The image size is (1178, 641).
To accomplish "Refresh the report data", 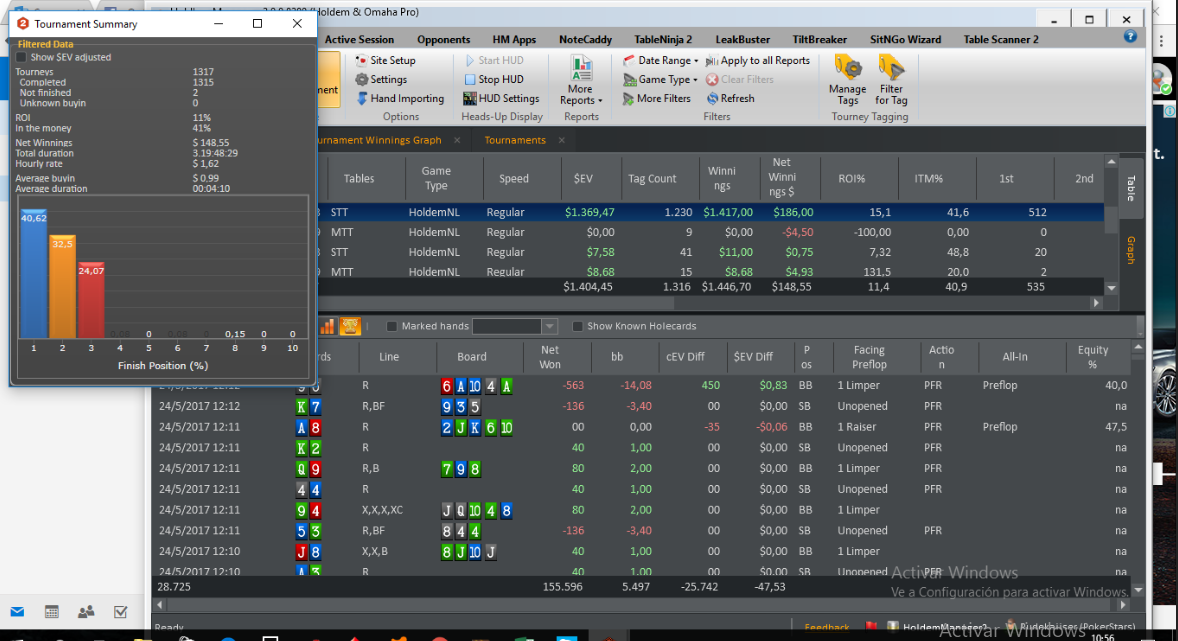I will click(x=730, y=98).
